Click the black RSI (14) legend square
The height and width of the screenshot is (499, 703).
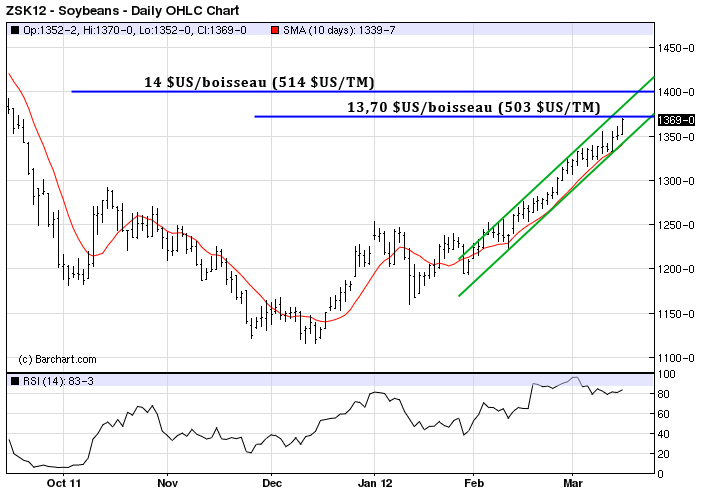pyautogui.click(x=14, y=381)
